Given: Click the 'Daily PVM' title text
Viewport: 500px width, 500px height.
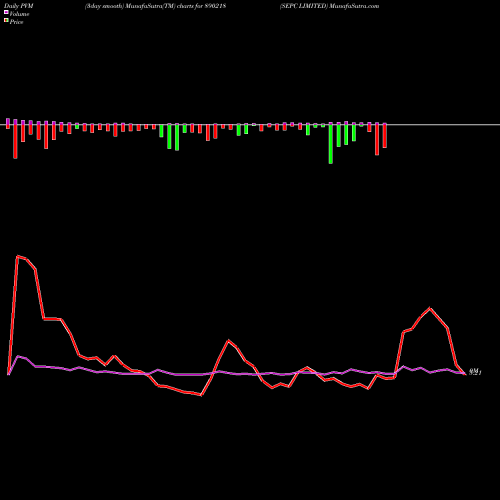Looking at the screenshot, I should point(19,6).
